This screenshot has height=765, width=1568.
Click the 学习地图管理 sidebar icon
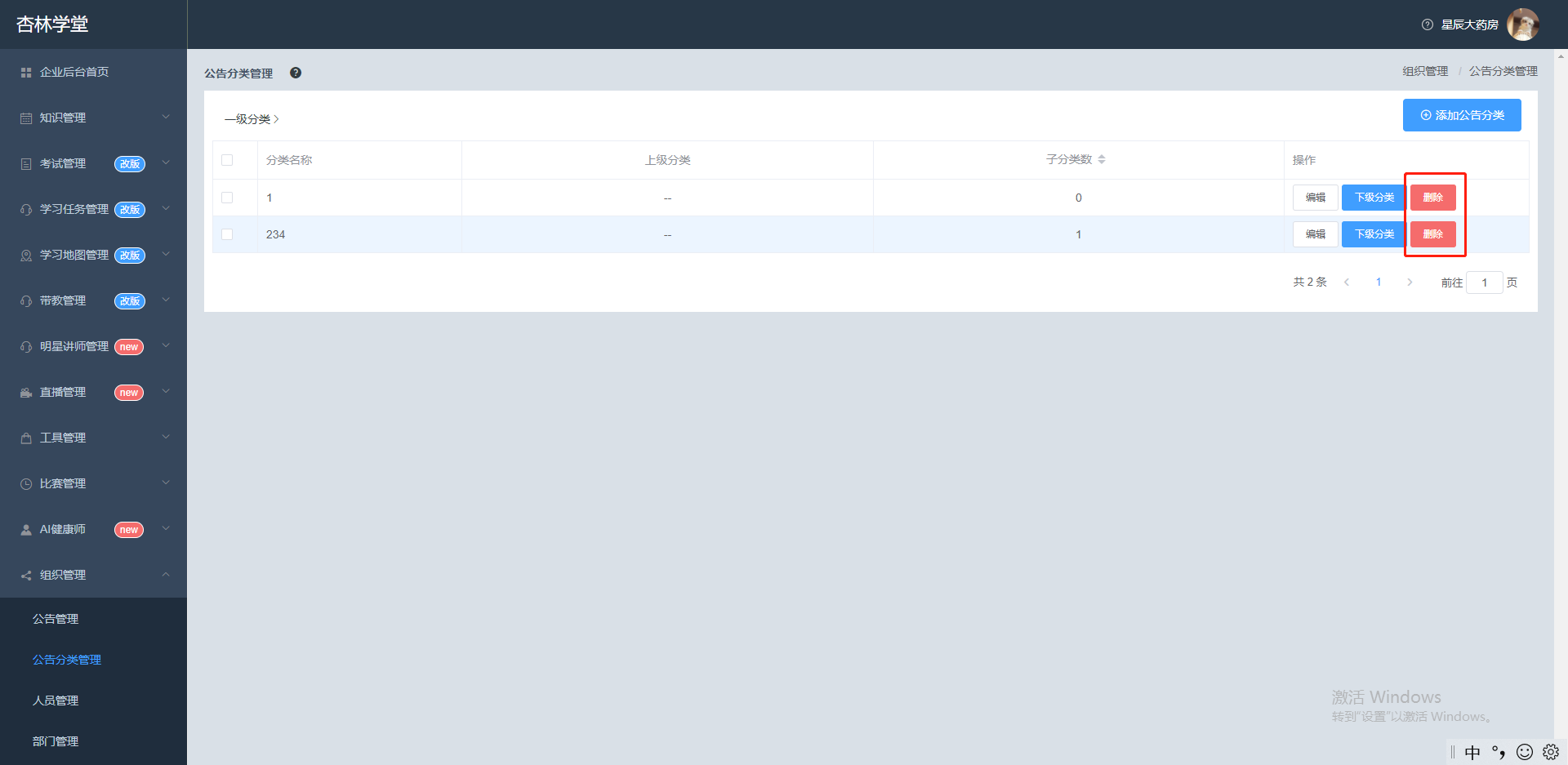26,256
